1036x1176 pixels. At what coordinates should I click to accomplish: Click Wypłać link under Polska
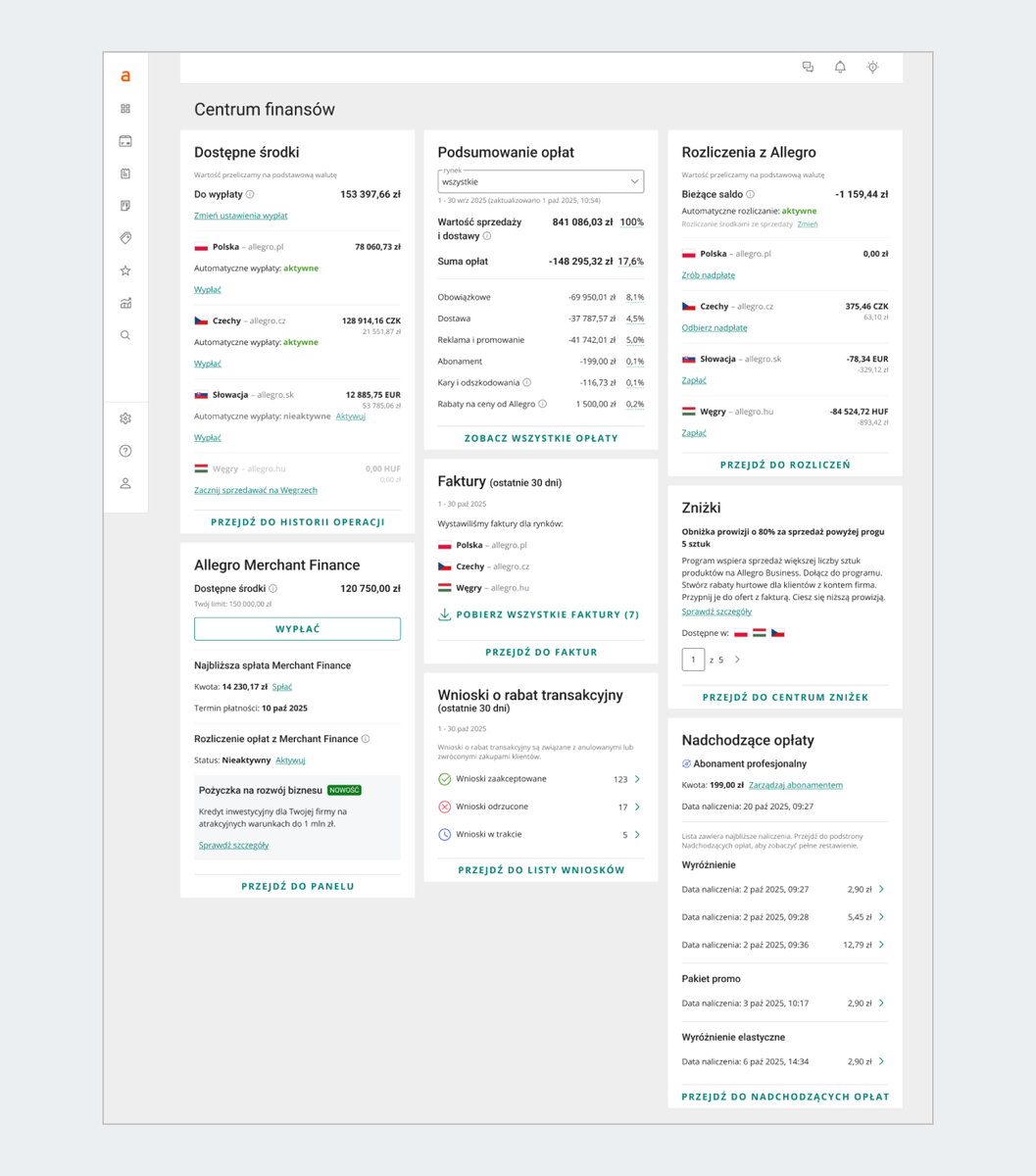208,290
